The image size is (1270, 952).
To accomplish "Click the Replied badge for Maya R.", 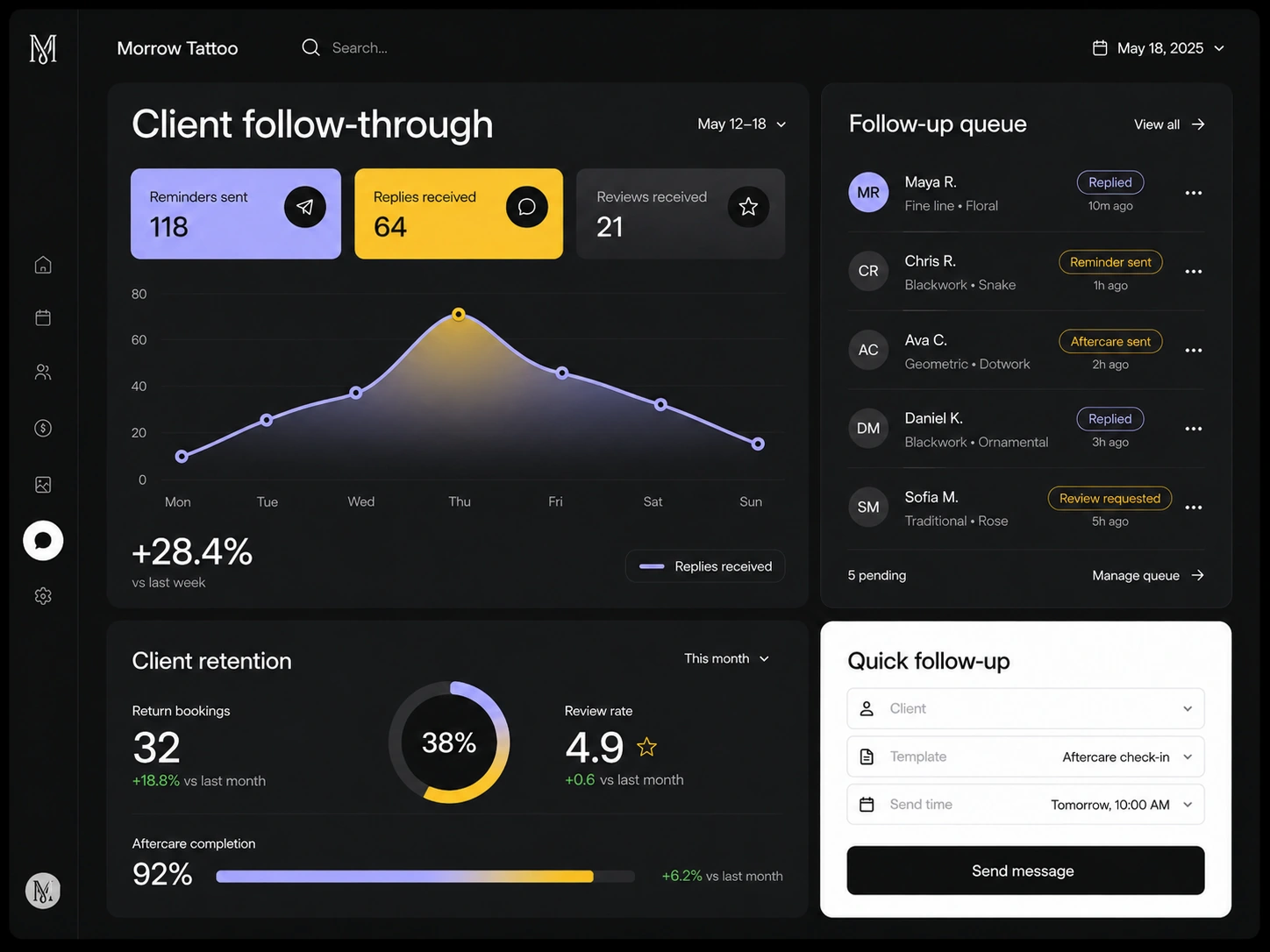I will coord(1110,182).
